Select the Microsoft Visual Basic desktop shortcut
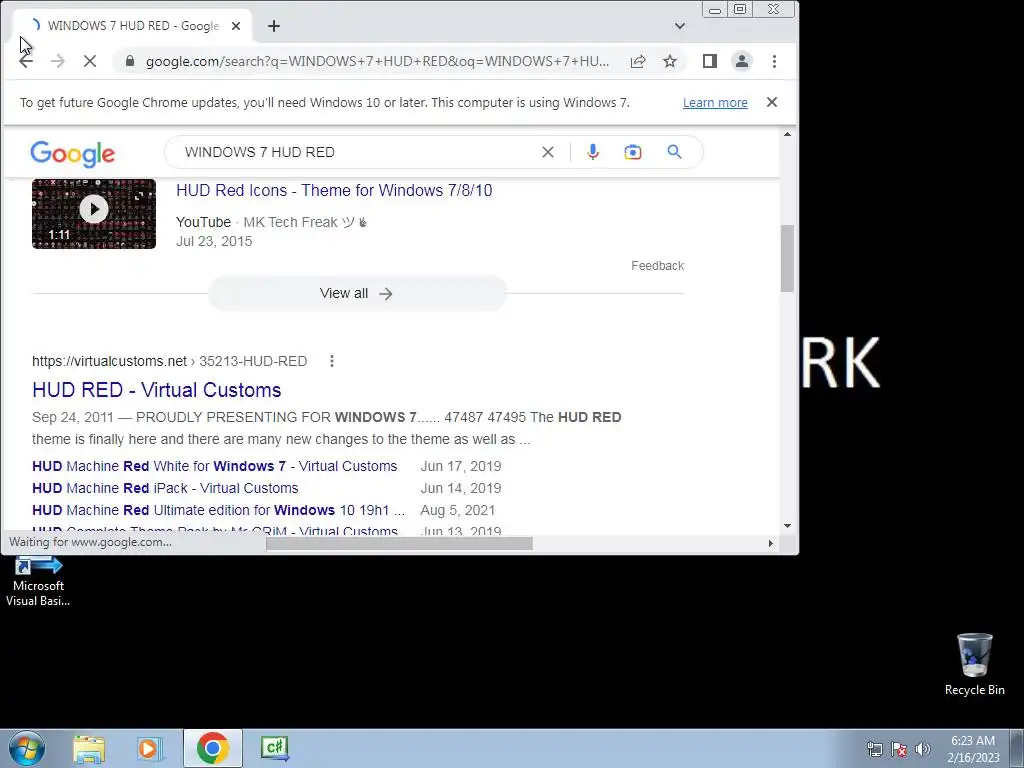This screenshot has width=1024, height=768. click(x=38, y=581)
